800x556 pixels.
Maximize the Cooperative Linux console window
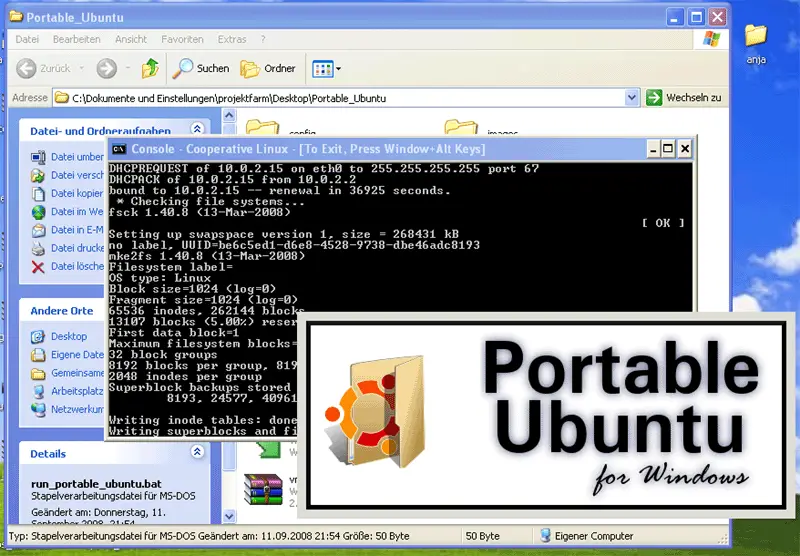(x=667, y=149)
